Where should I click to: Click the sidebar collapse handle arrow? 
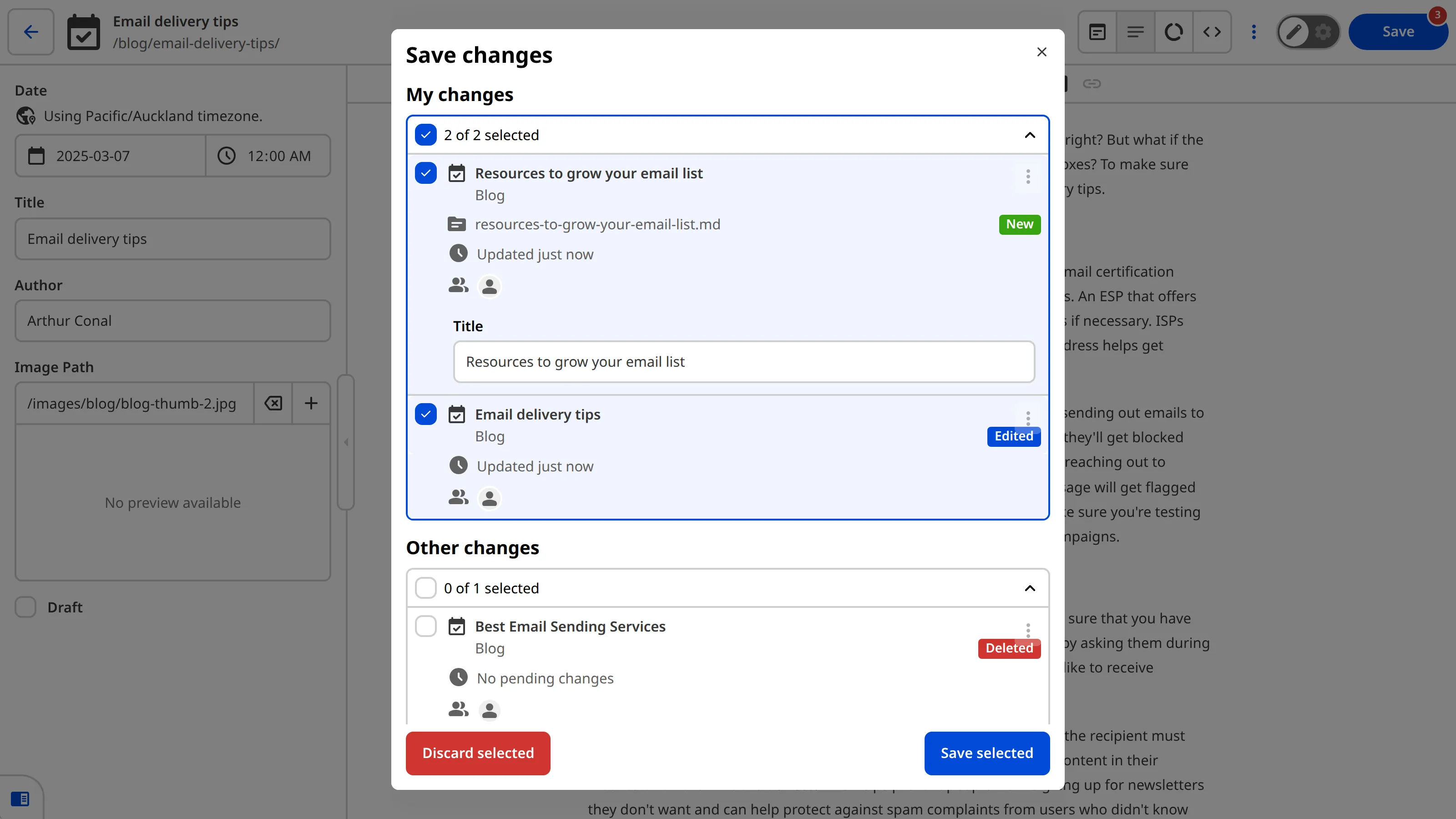tap(346, 443)
